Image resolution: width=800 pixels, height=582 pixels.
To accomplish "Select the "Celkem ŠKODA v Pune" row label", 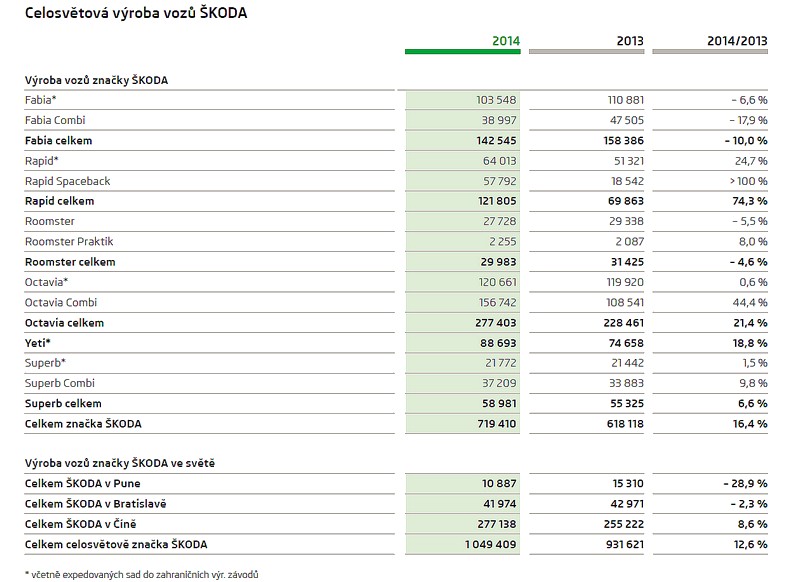I will pyautogui.click(x=82, y=484).
